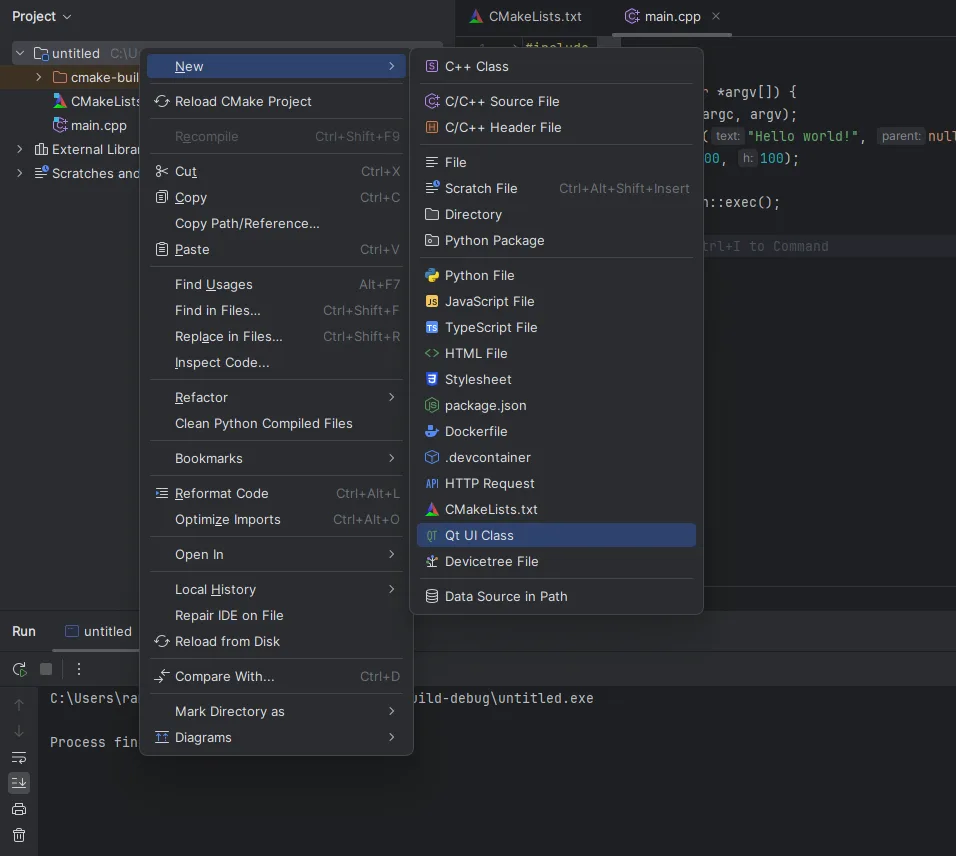
Task: Click the Down the Stack Trace arrow
Action: tap(19, 730)
